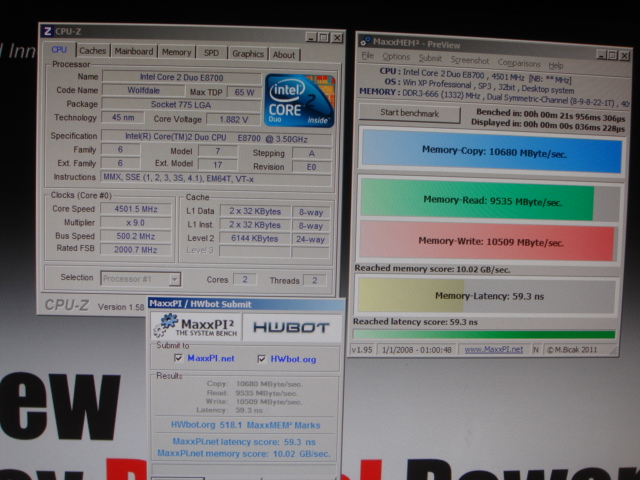Image resolution: width=640 pixels, height=480 pixels.
Task: Click the Revision value E0
Action: 311,167
